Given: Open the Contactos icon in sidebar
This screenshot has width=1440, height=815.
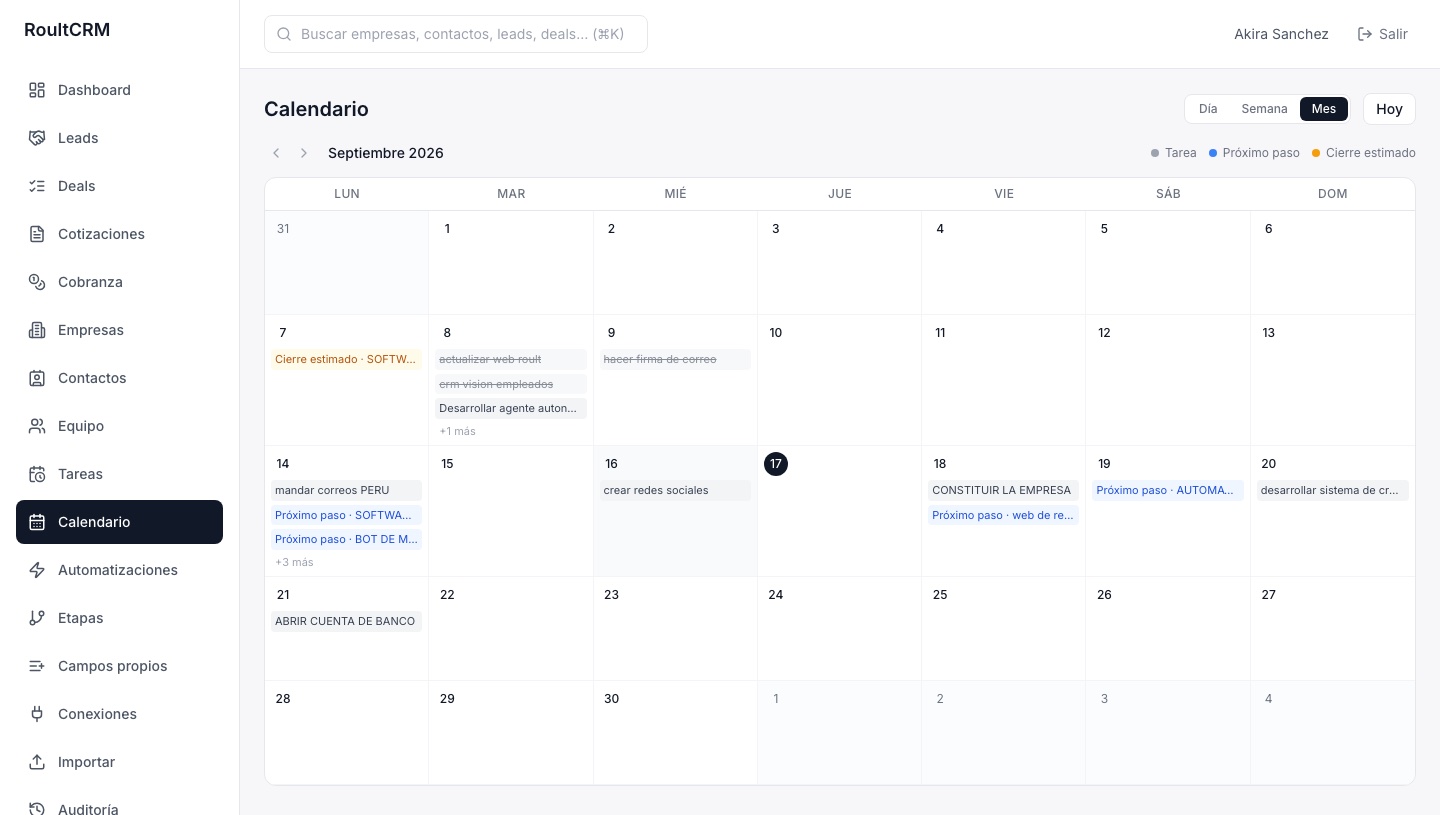Looking at the screenshot, I should click(37, 378).
